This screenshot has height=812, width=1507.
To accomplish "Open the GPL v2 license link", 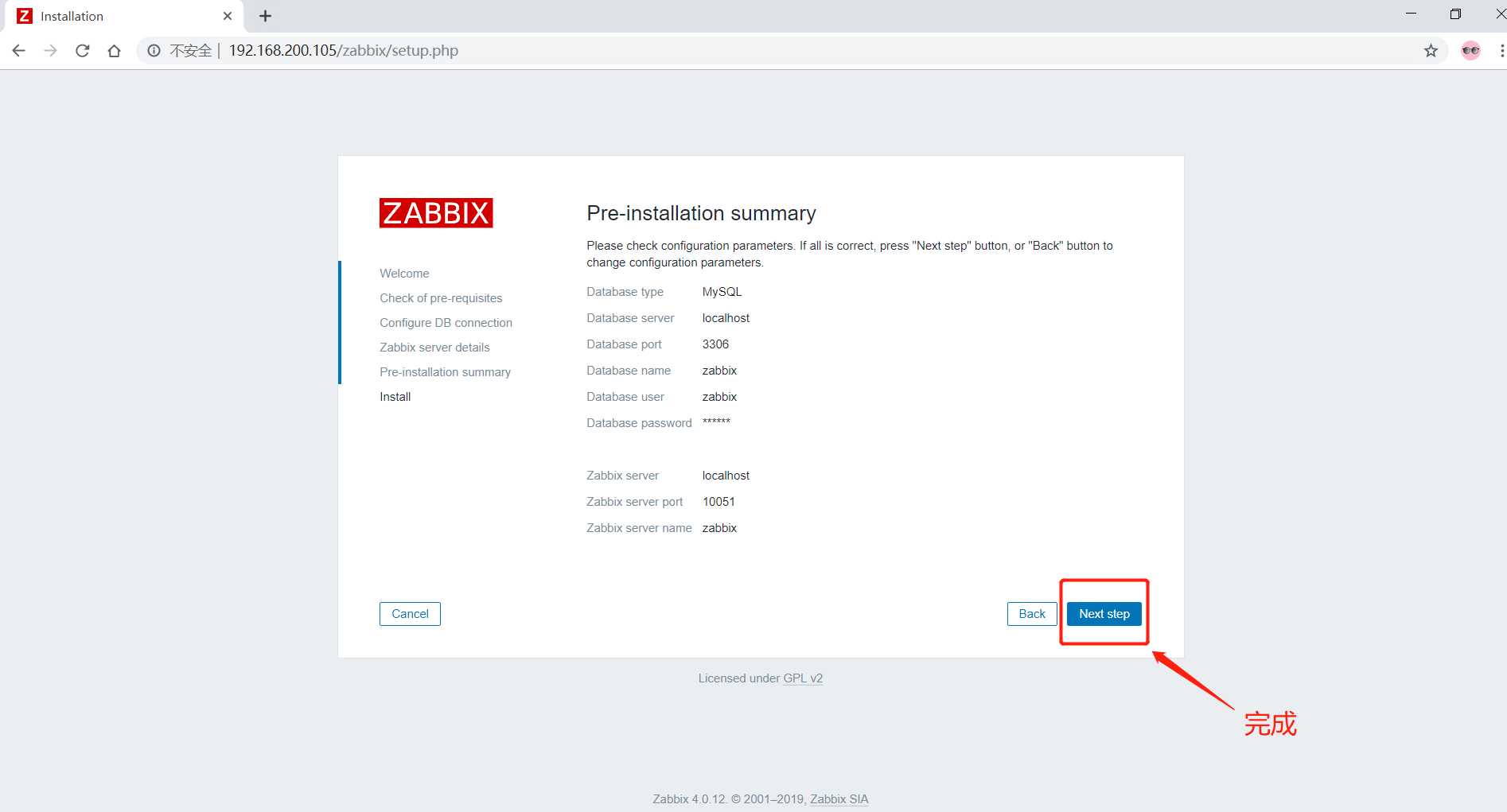I will point(803,678).
